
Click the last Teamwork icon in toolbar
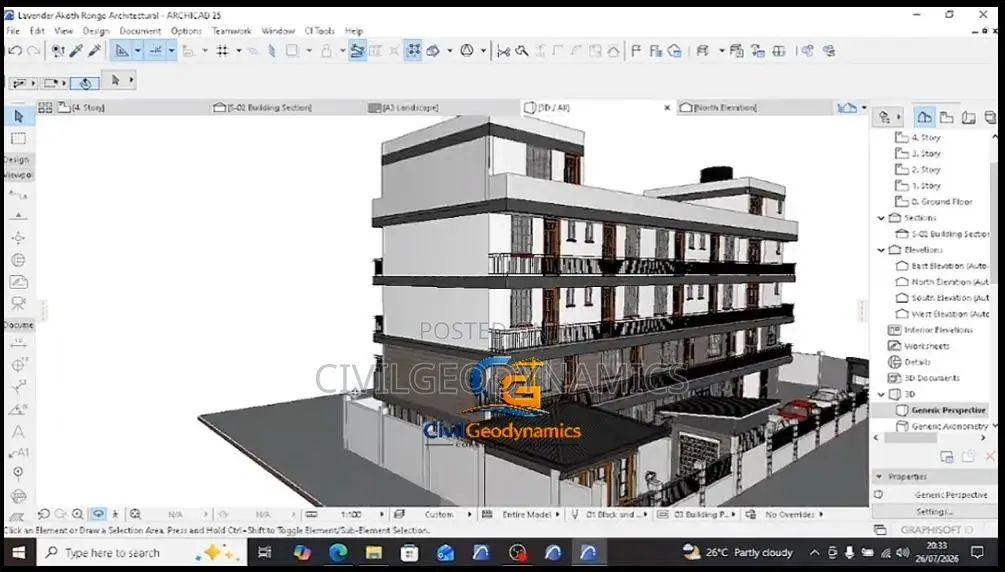829,51
